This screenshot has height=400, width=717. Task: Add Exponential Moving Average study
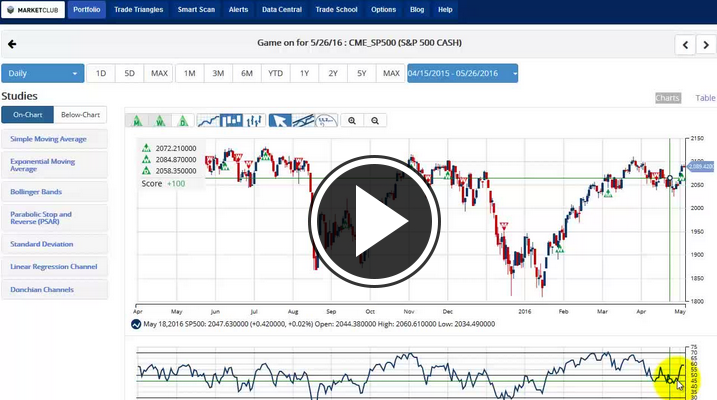pyautogui.click(x=54, y=165)
